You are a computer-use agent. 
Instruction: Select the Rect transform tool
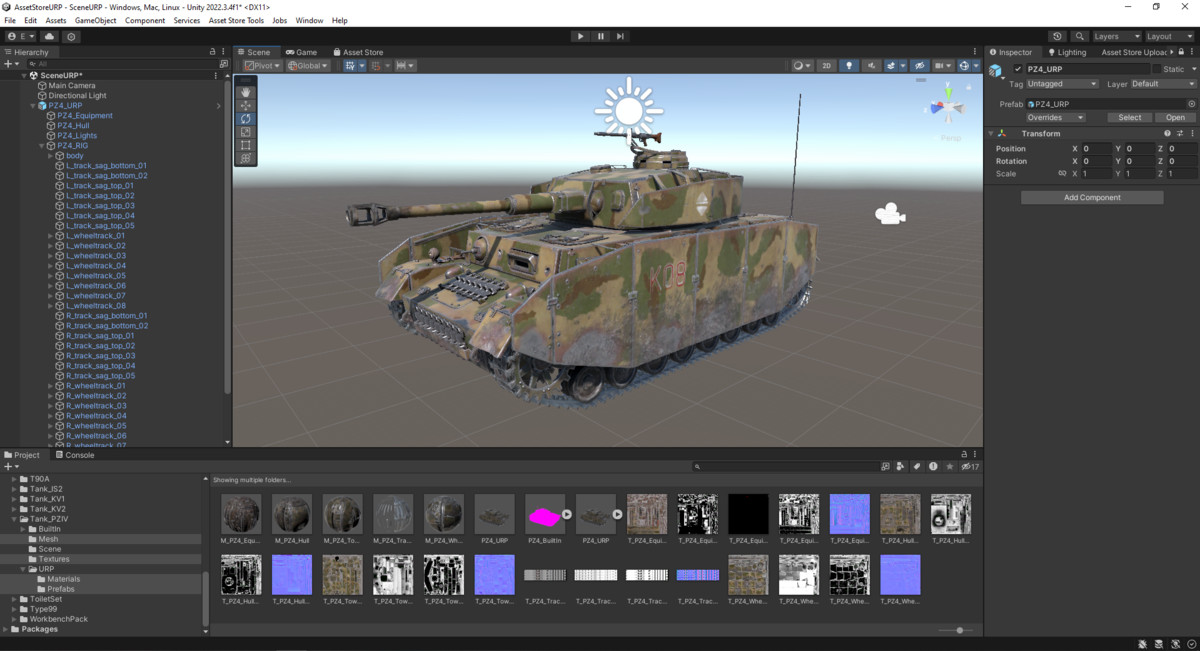tap(245, 144)
